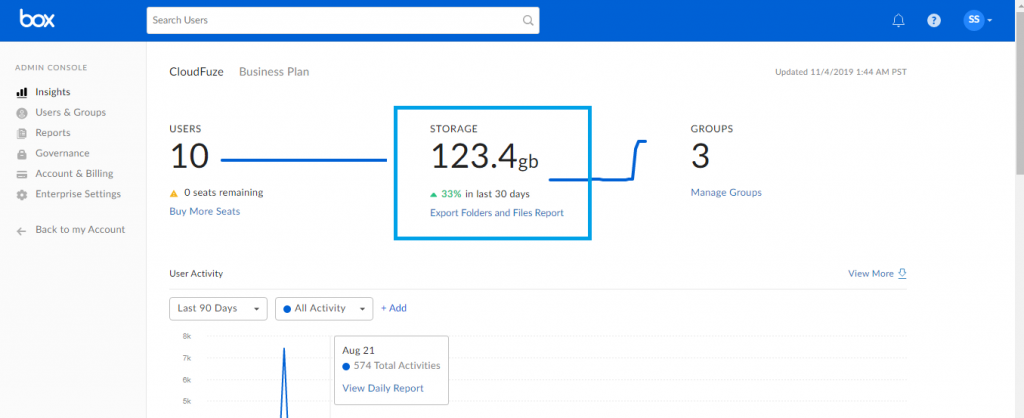Click Manage Groups link

click(726, 193)
